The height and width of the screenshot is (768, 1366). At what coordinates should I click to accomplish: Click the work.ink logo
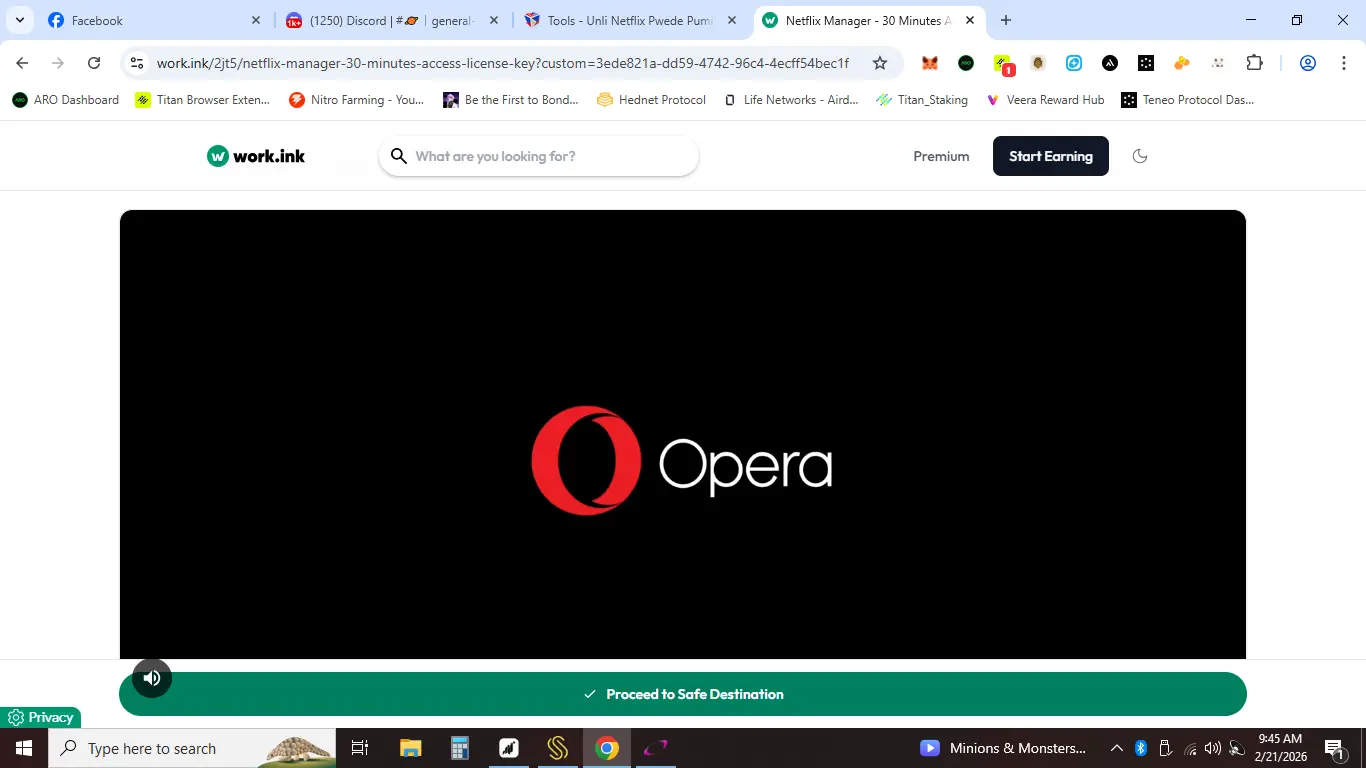(256, 156)
